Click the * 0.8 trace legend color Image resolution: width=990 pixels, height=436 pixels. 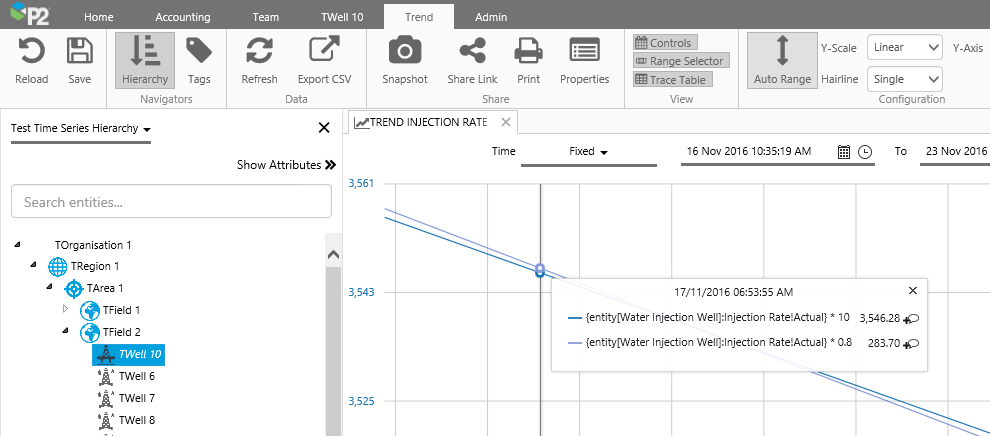tap(575, 343)
